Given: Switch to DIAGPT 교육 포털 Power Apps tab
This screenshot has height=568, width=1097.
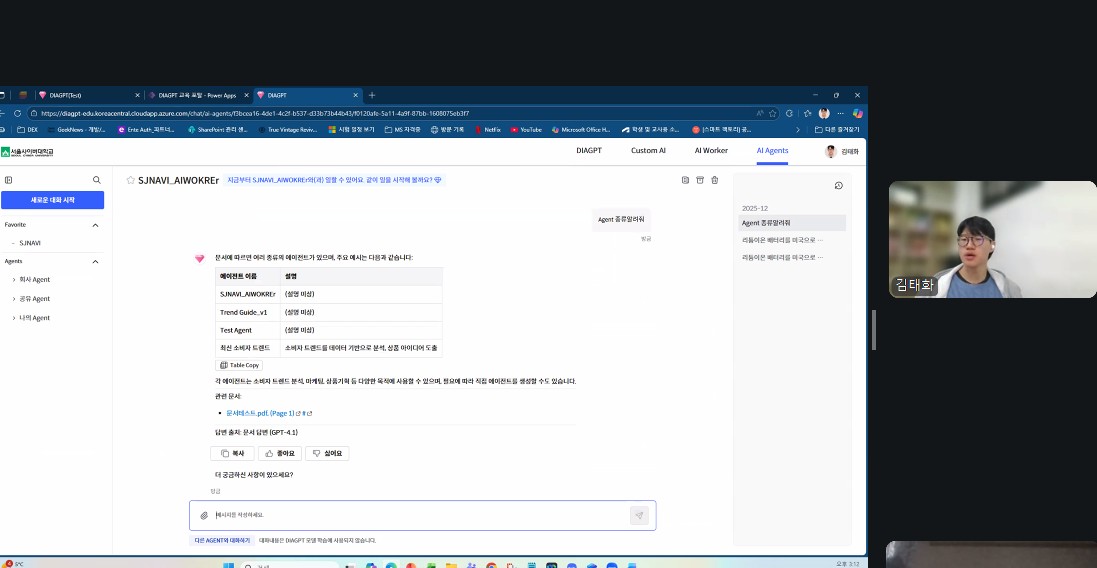Looking at the screenshot, I should point(199,95).
